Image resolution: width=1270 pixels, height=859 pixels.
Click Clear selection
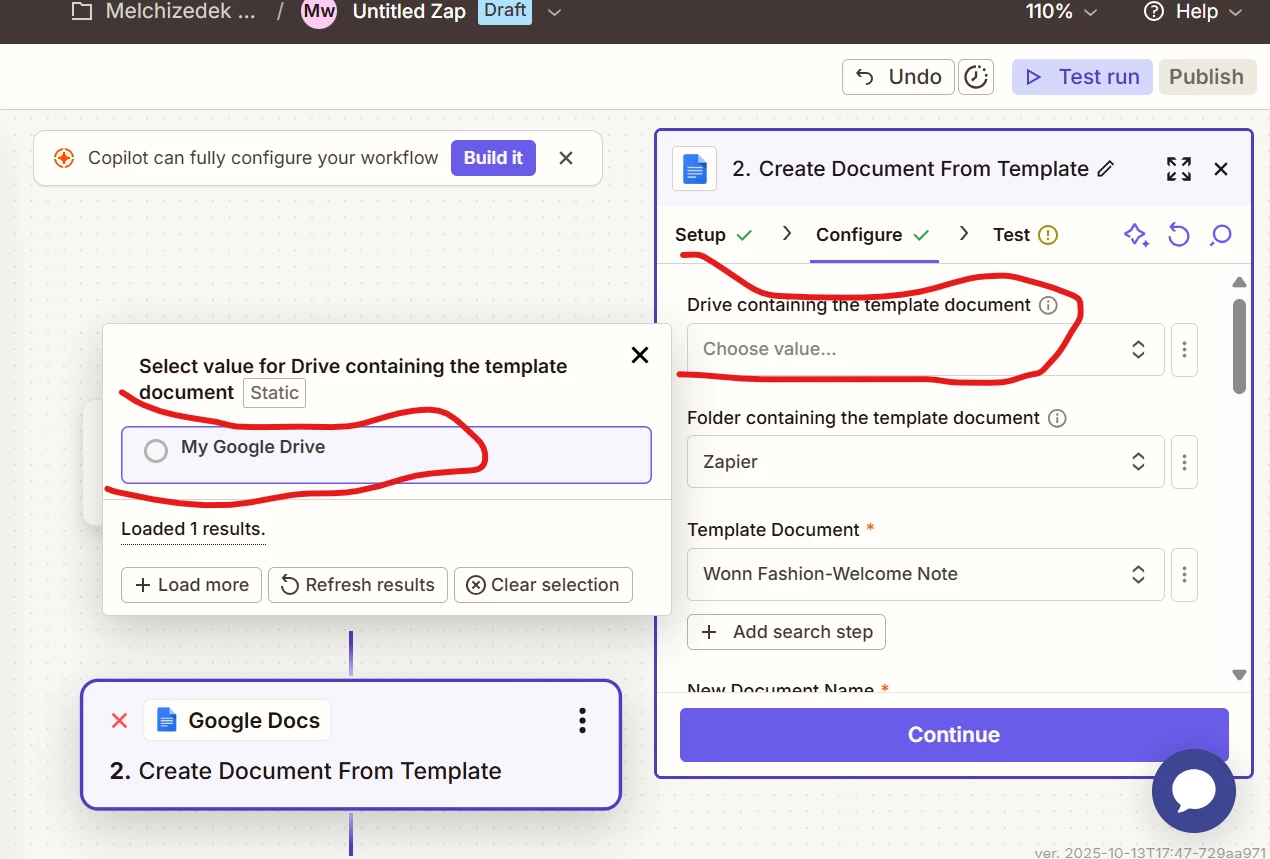click(543, 585)
